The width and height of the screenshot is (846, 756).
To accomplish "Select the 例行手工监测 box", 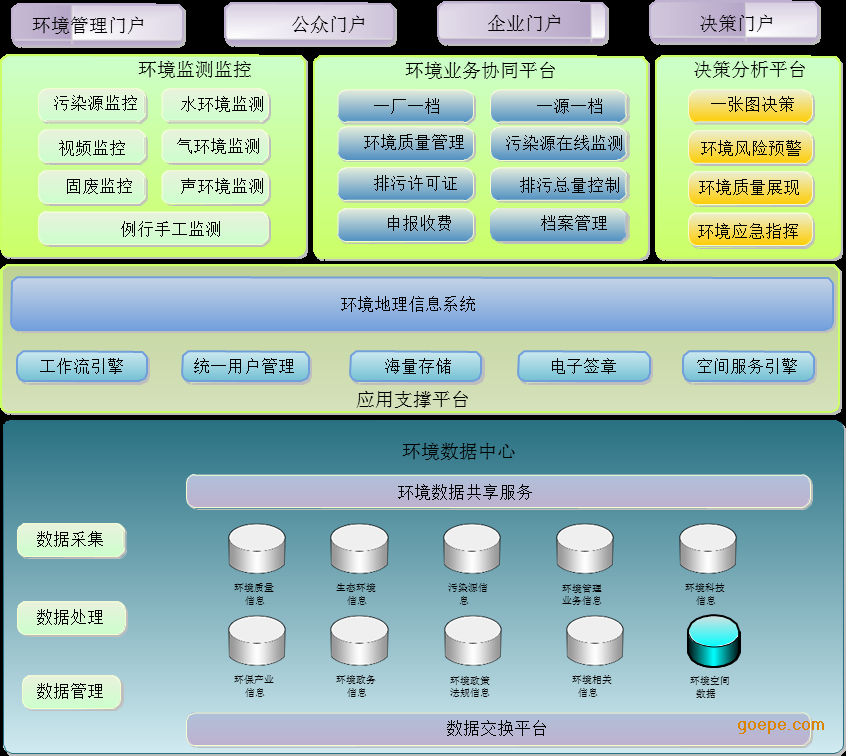I will coord(154,229).
